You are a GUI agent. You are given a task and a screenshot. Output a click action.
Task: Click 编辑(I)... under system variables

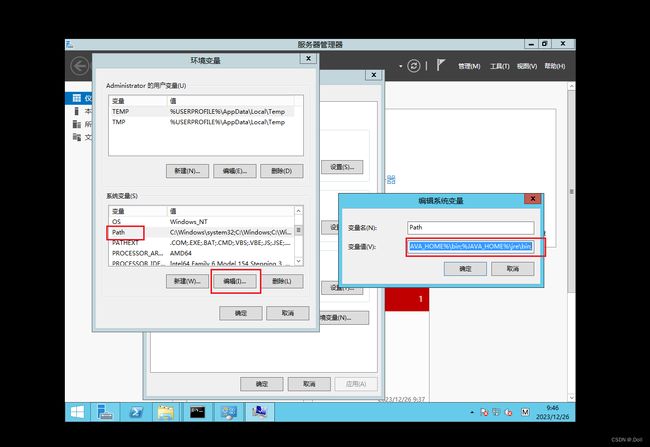(x=235, y=281)
